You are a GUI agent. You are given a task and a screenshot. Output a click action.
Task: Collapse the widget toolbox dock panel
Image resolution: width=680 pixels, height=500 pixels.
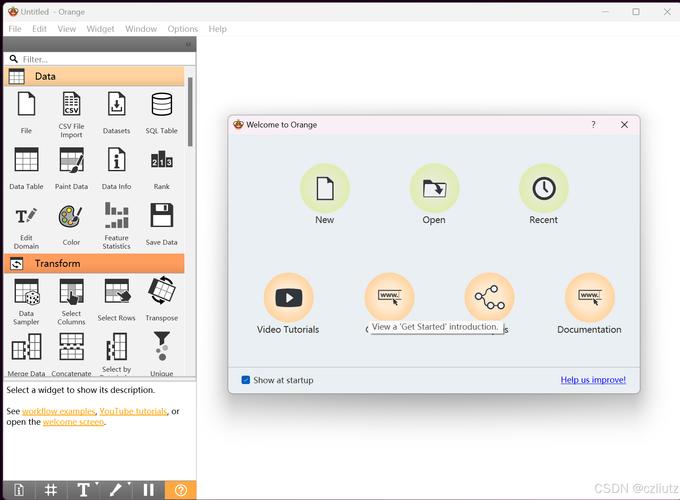click(189, 44)
